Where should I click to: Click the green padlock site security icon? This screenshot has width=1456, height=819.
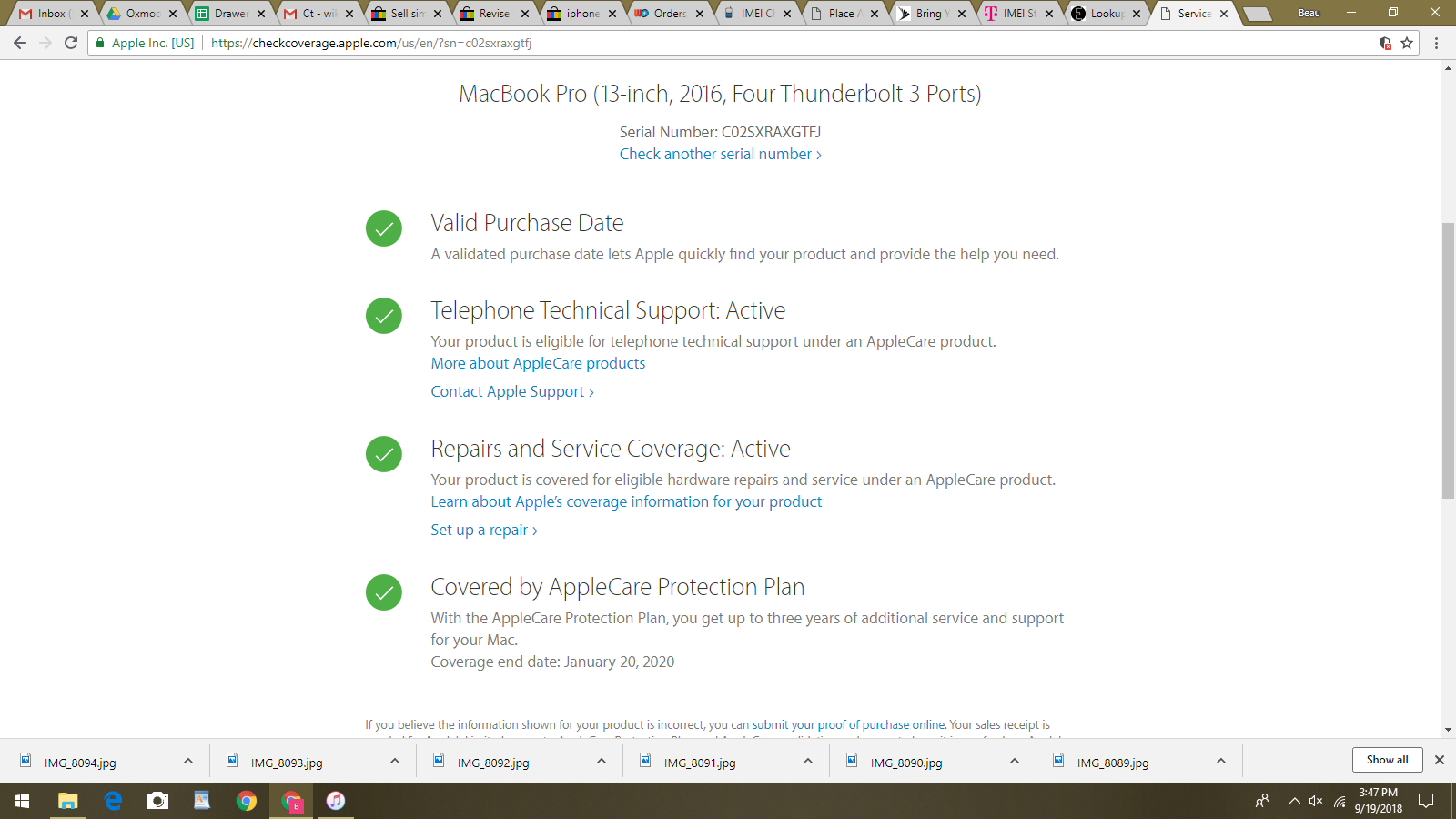(100, 43)
